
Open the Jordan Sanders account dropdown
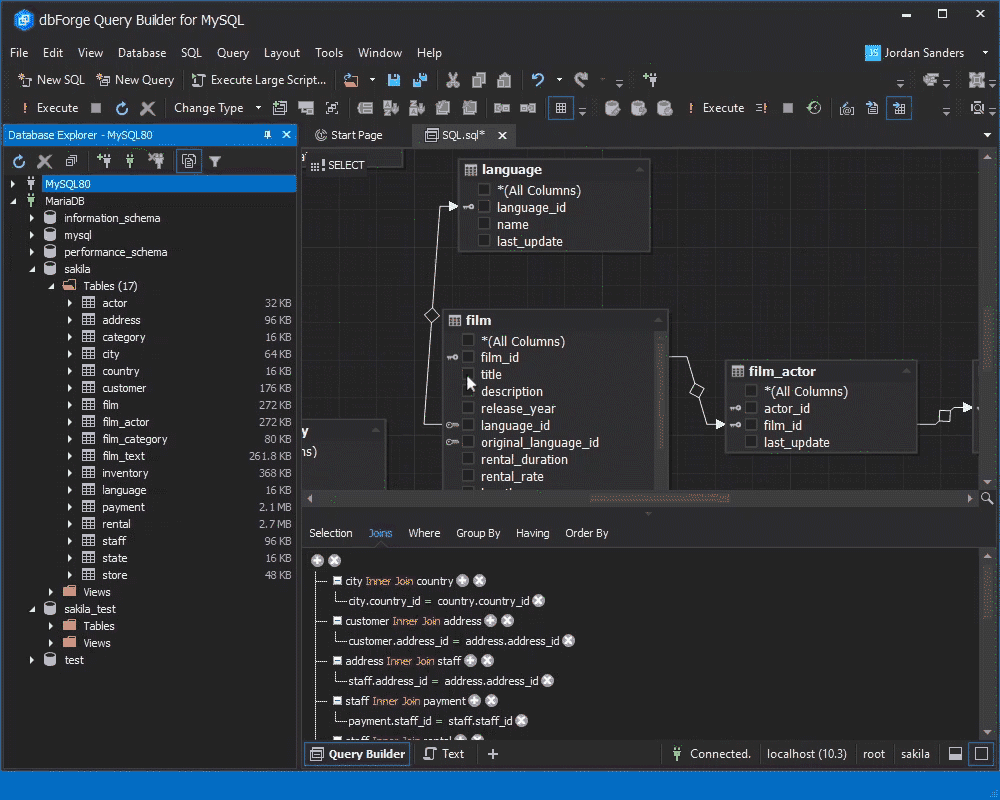coord(985,53)
